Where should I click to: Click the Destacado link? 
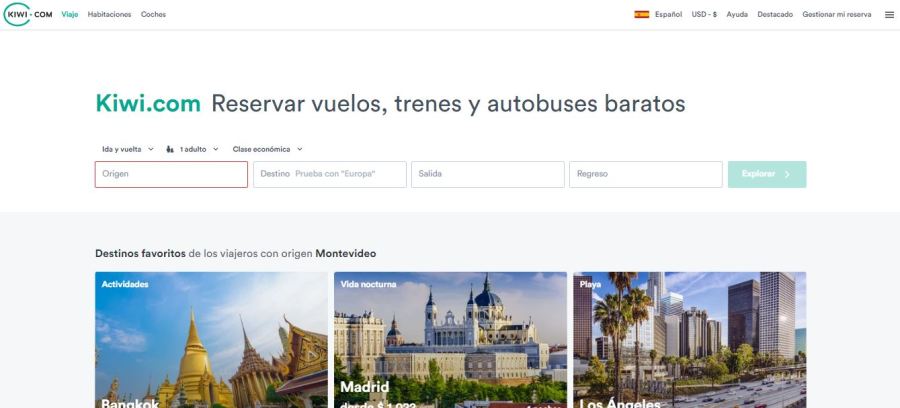[775, 15]
